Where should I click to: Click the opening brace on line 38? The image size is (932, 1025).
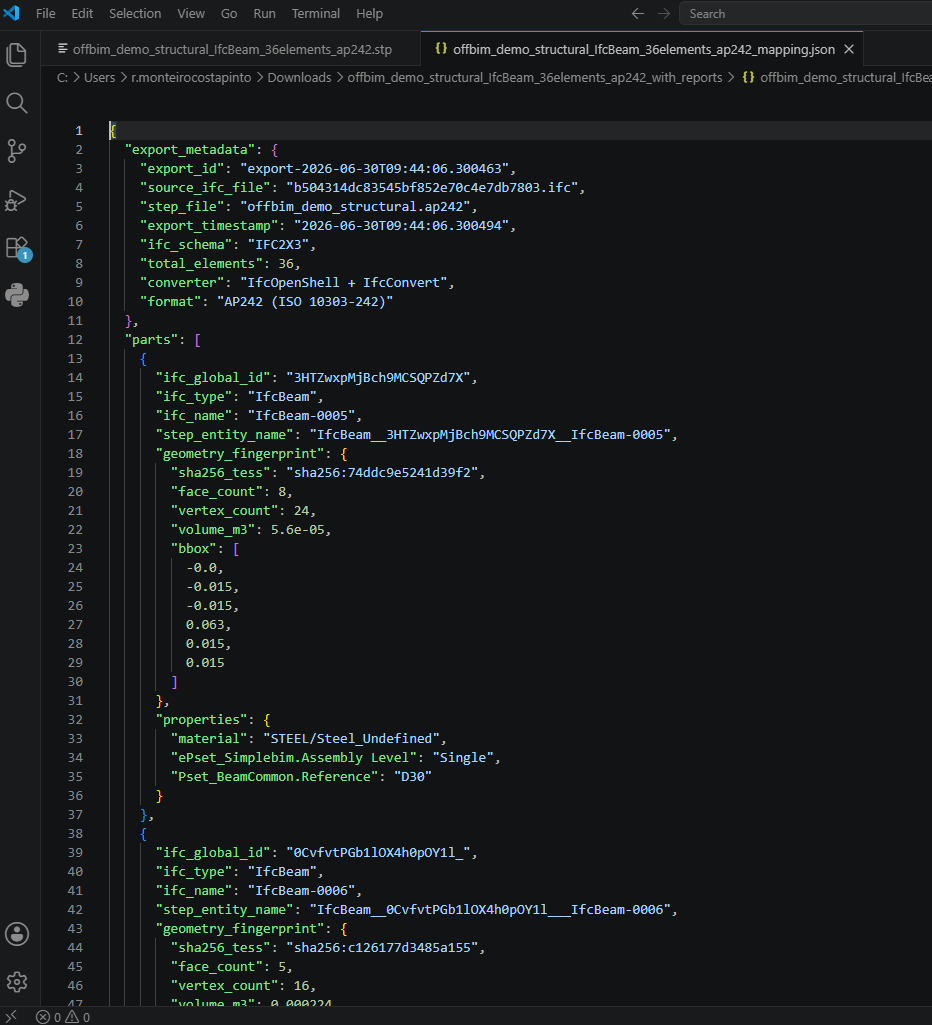click(143, 833)
